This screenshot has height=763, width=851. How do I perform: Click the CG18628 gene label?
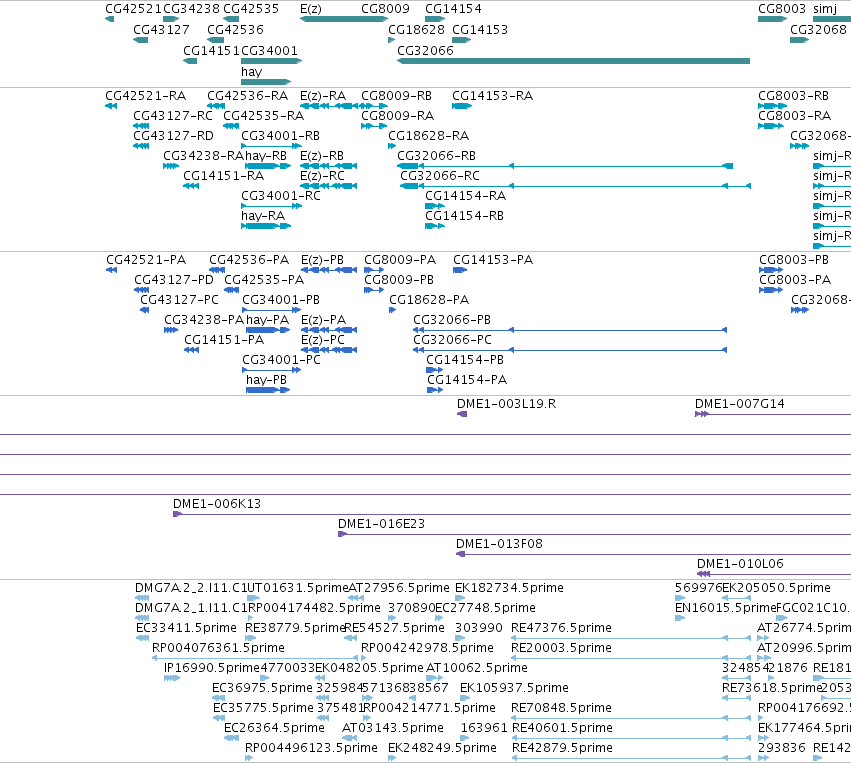(416, 29)
